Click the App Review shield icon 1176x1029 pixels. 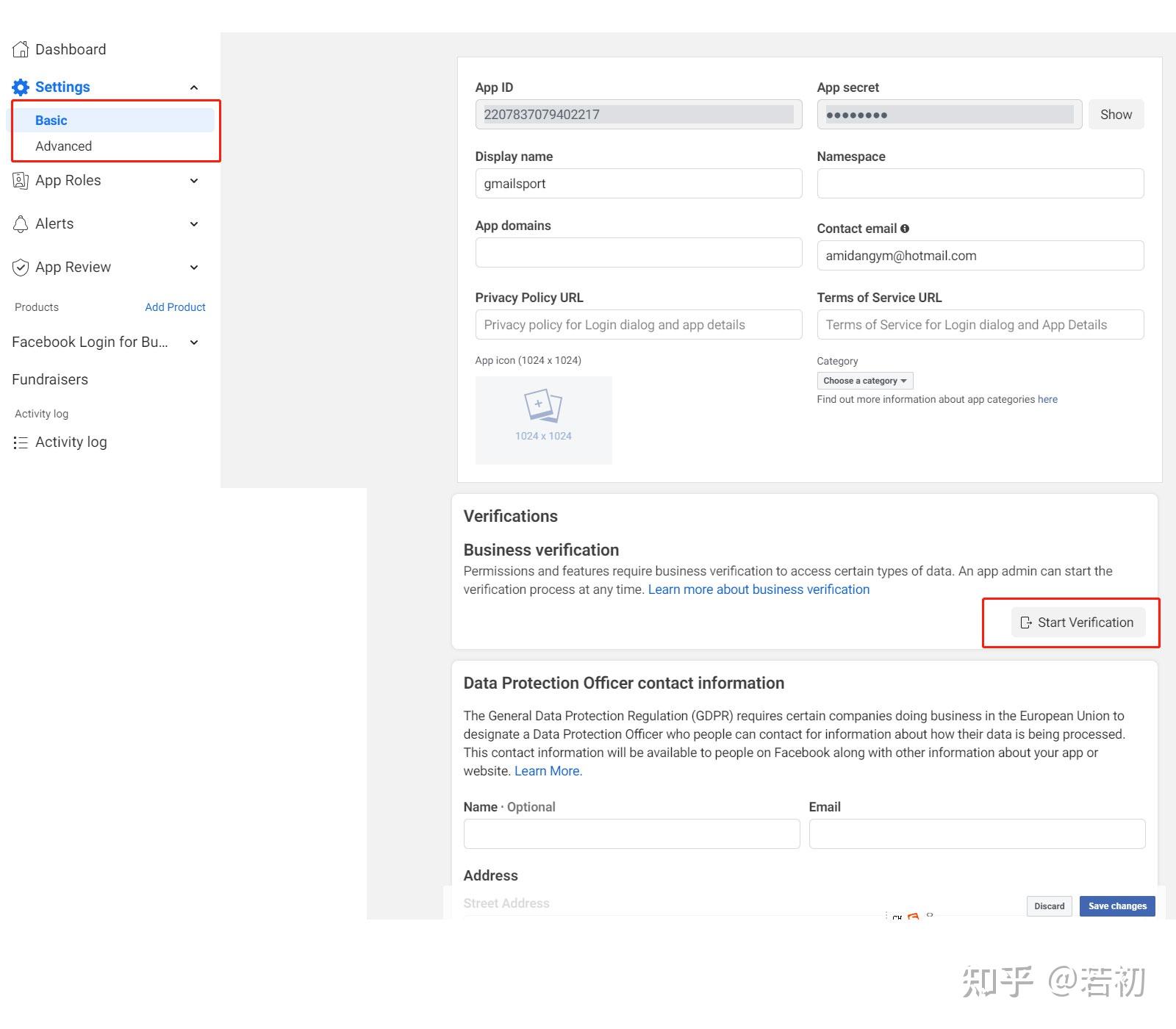pos(21,268)
